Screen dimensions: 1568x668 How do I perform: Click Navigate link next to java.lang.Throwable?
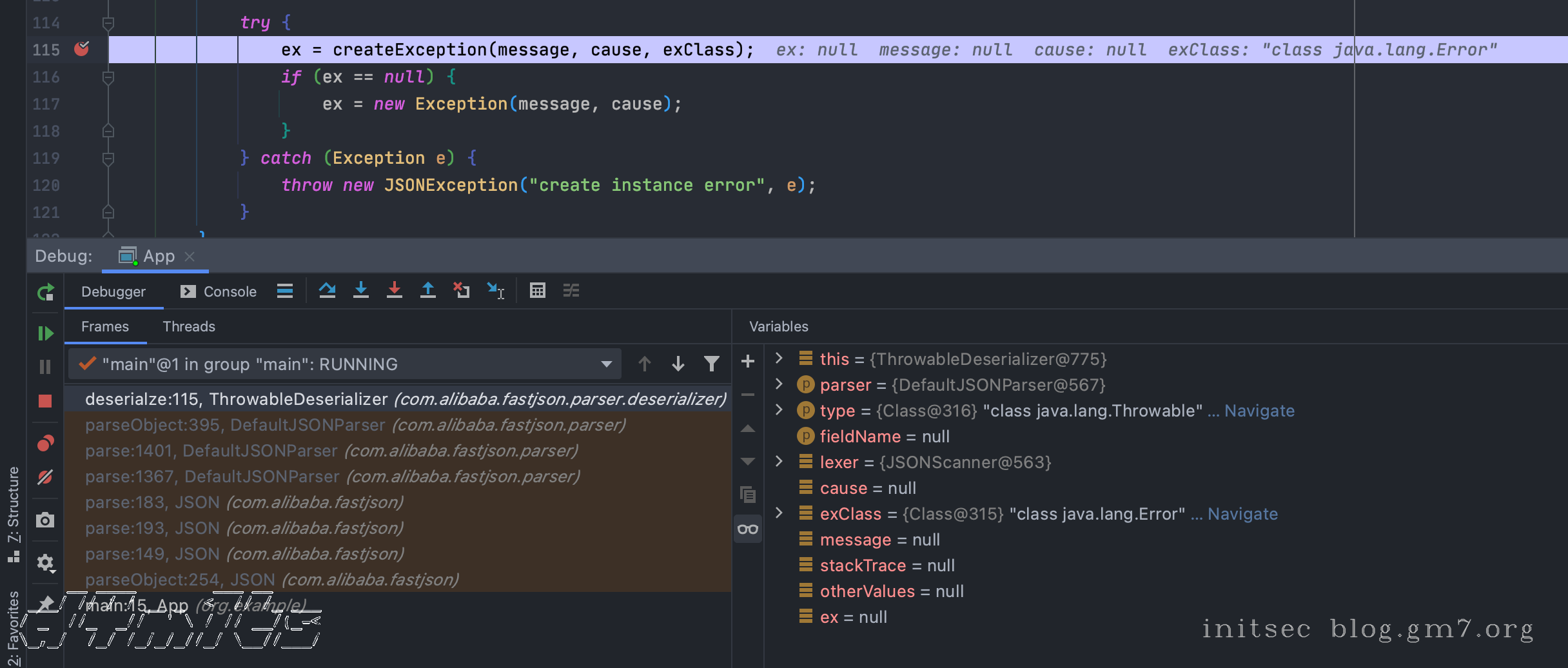click(x=1259, y=411)
